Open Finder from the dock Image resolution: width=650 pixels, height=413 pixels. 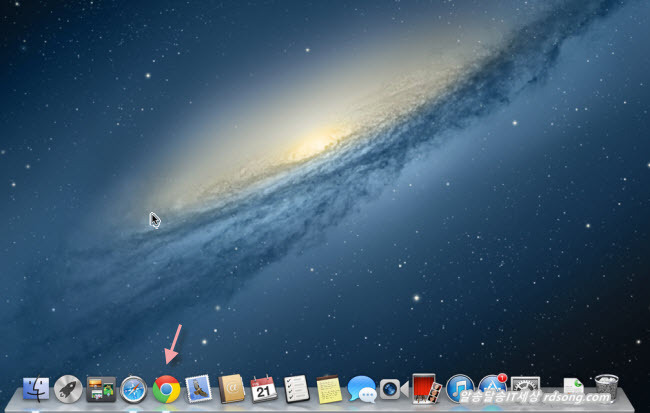[x=37, y=390]
